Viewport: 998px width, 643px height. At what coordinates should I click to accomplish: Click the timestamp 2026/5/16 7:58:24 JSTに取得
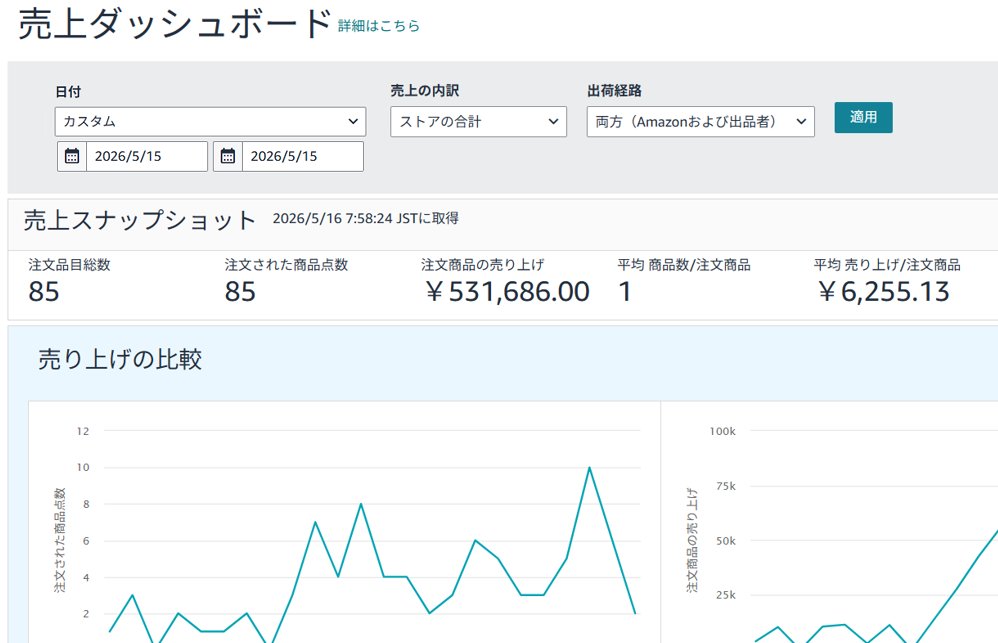(365, 218)
